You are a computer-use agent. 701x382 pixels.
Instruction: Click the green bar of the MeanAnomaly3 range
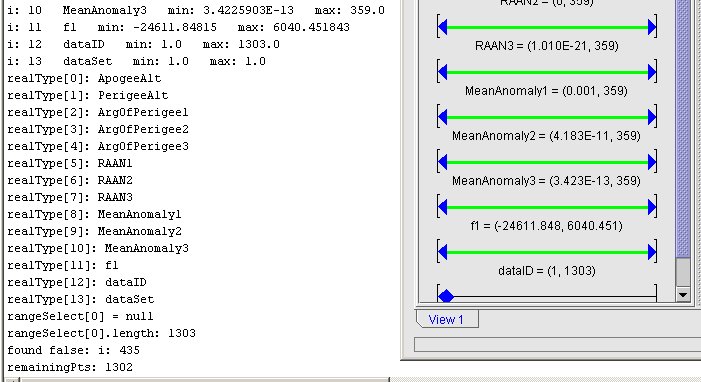point(547,162)
